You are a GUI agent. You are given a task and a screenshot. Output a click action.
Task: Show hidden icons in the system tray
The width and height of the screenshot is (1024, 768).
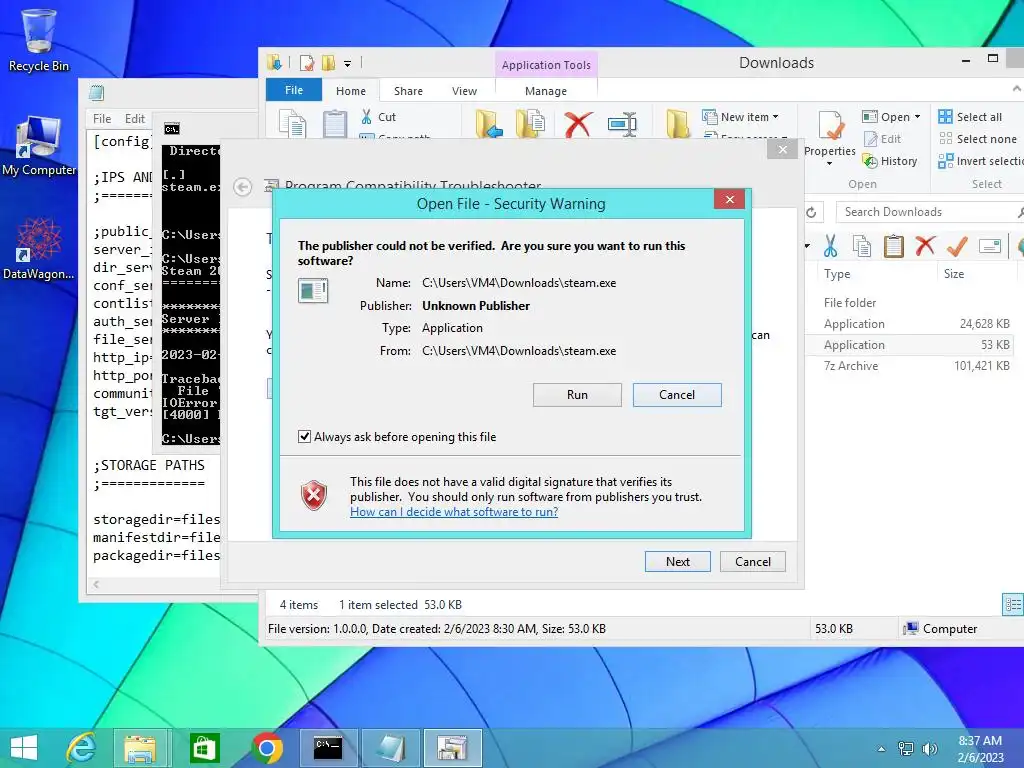pyautogui.click(x=882, y=749)
